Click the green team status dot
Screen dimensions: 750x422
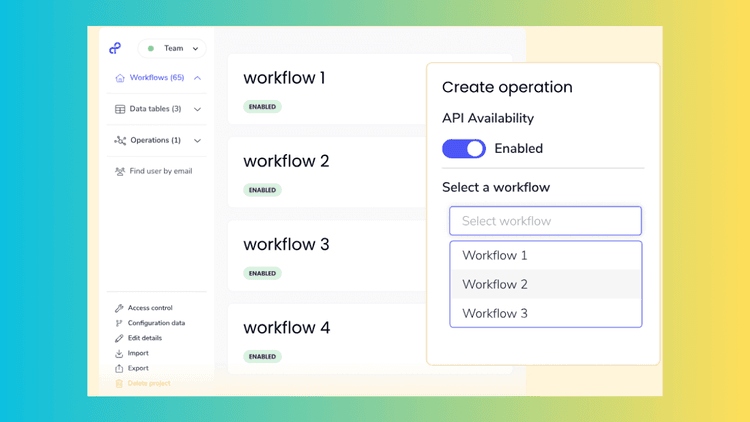point(151,48)
